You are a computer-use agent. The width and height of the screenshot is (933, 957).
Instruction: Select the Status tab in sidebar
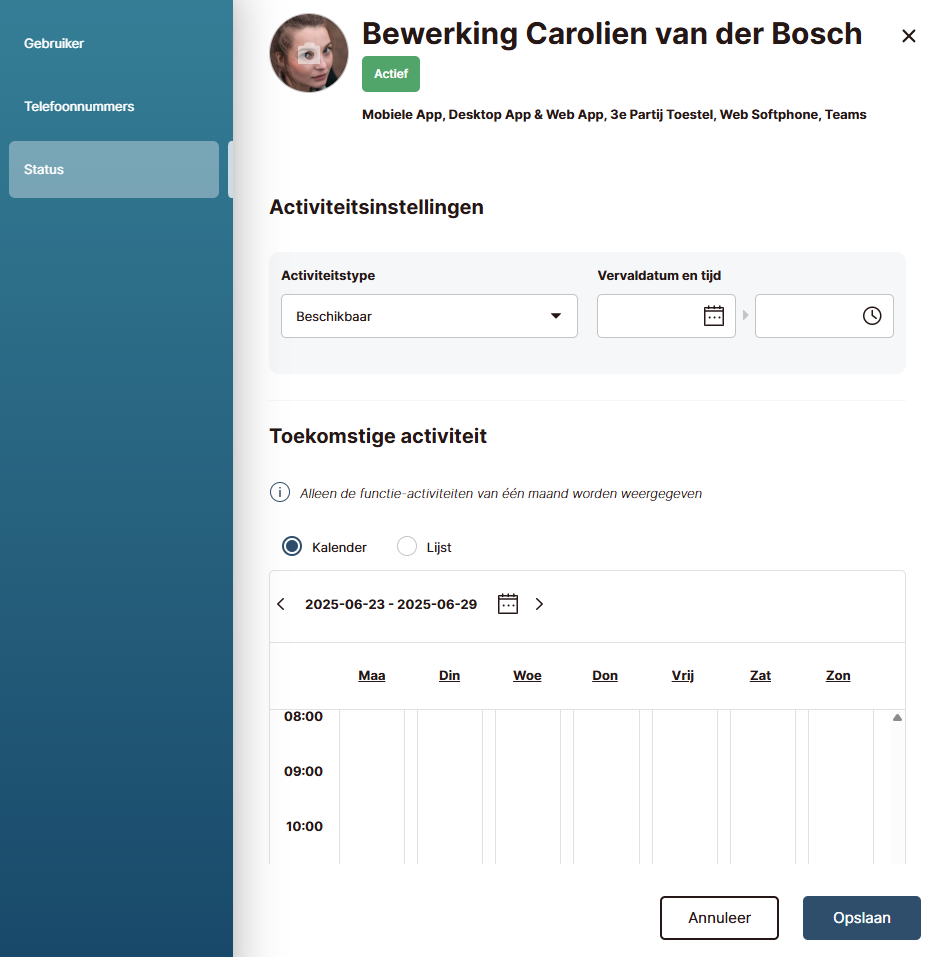(113, 169)
